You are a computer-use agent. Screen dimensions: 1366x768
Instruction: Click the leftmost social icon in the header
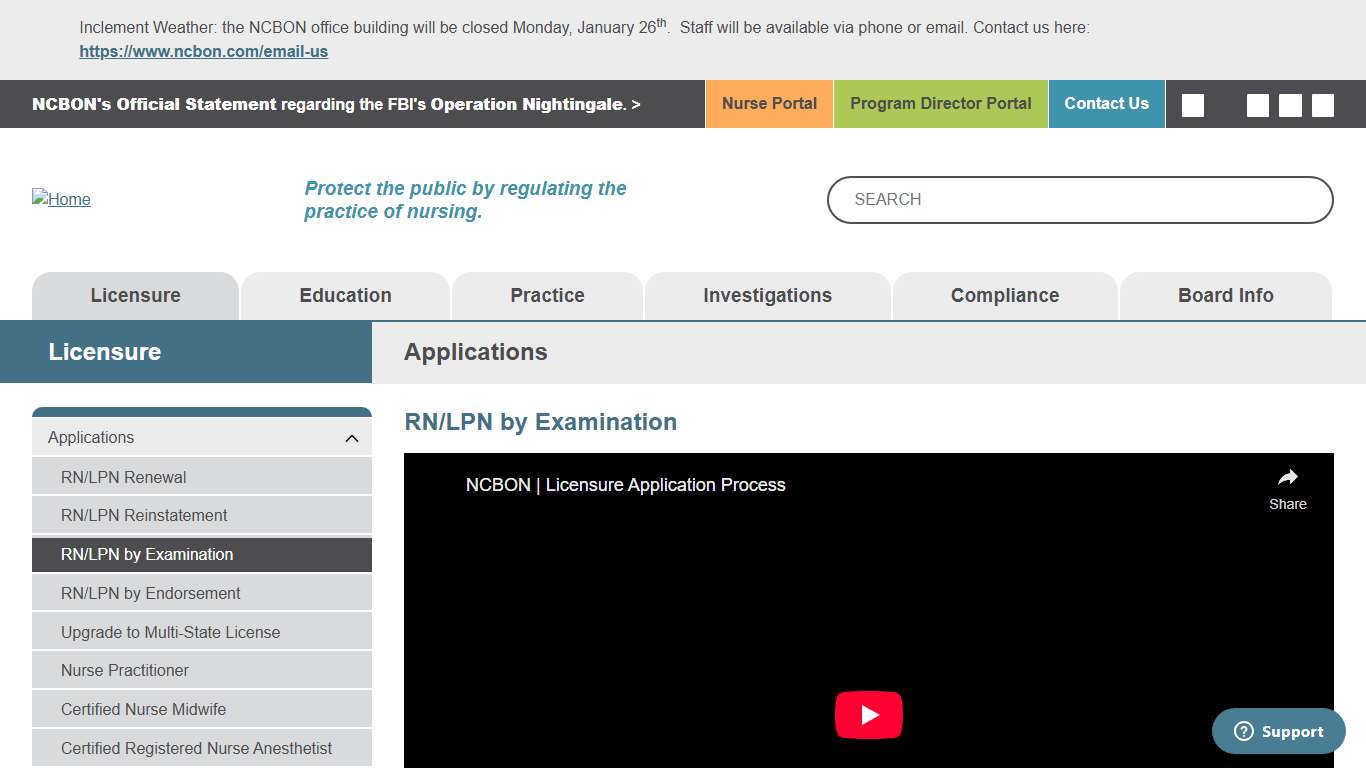point(1192,104)
